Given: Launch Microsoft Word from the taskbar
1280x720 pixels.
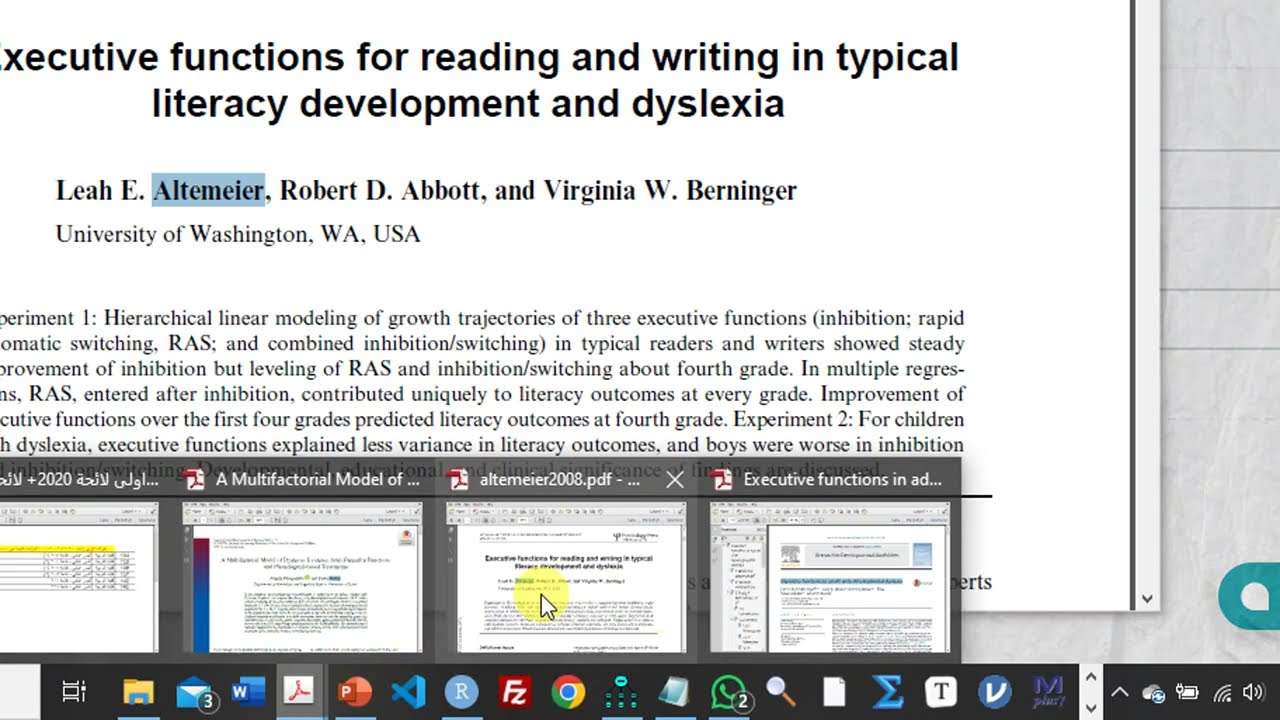Looking at the screenshot, I should [247, 692].
